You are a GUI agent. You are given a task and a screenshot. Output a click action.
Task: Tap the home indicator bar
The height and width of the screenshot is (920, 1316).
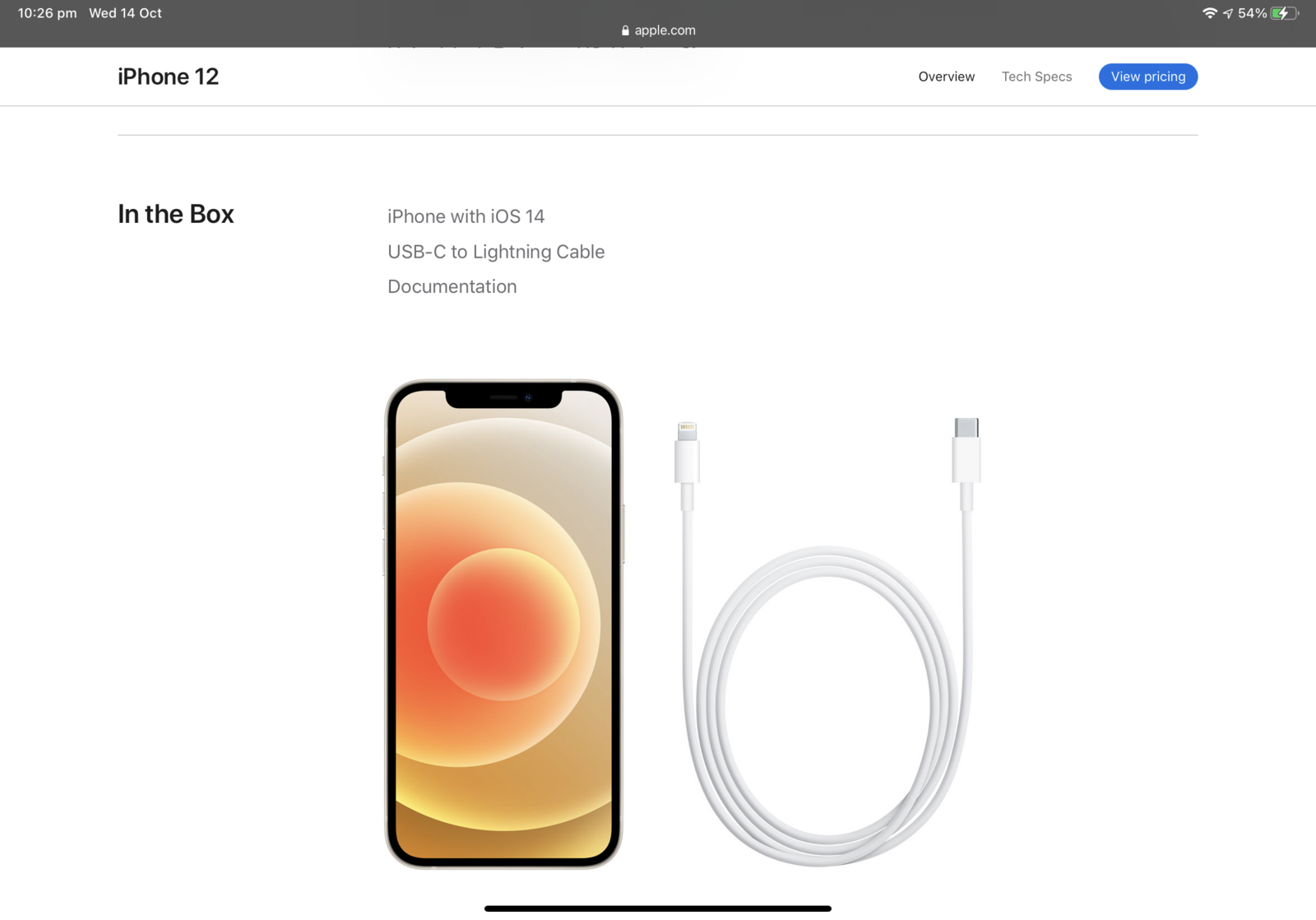click(x=658, y=908)
